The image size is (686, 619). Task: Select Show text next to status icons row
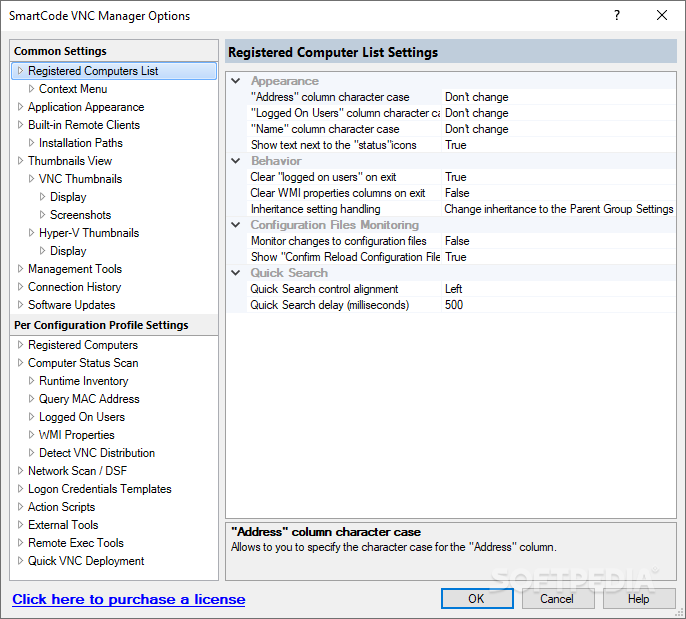[x=334, y=145]
